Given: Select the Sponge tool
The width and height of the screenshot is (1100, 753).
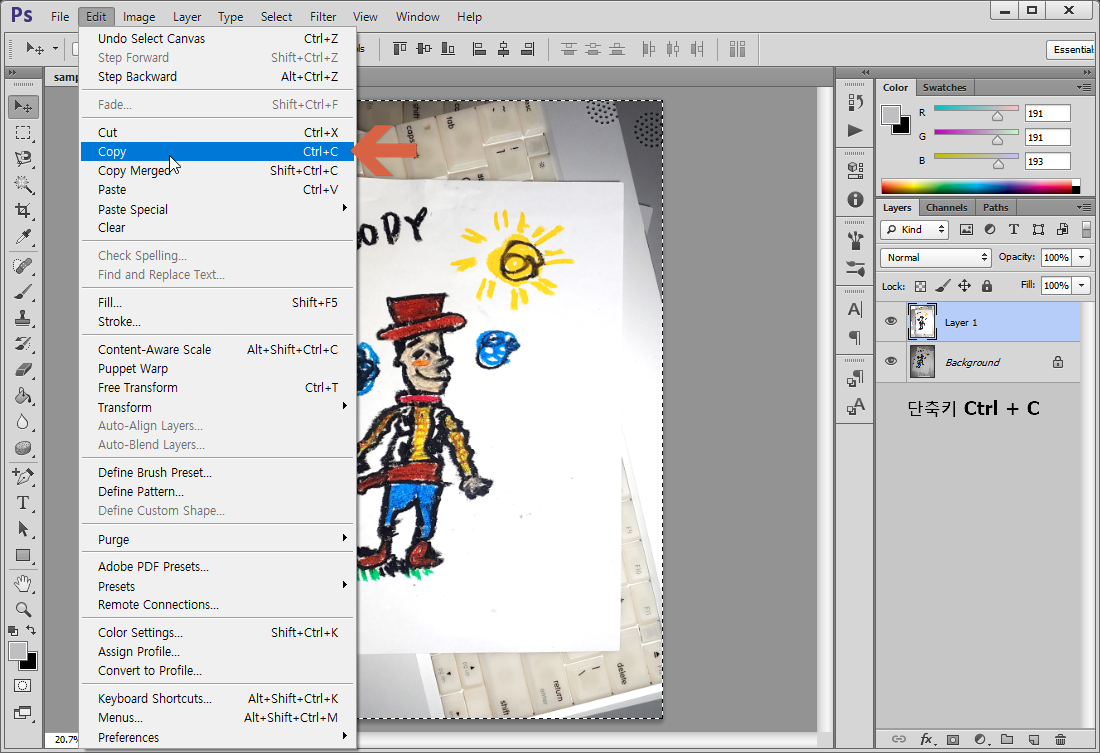Looking at the screenshot, I should pos(23,448).
